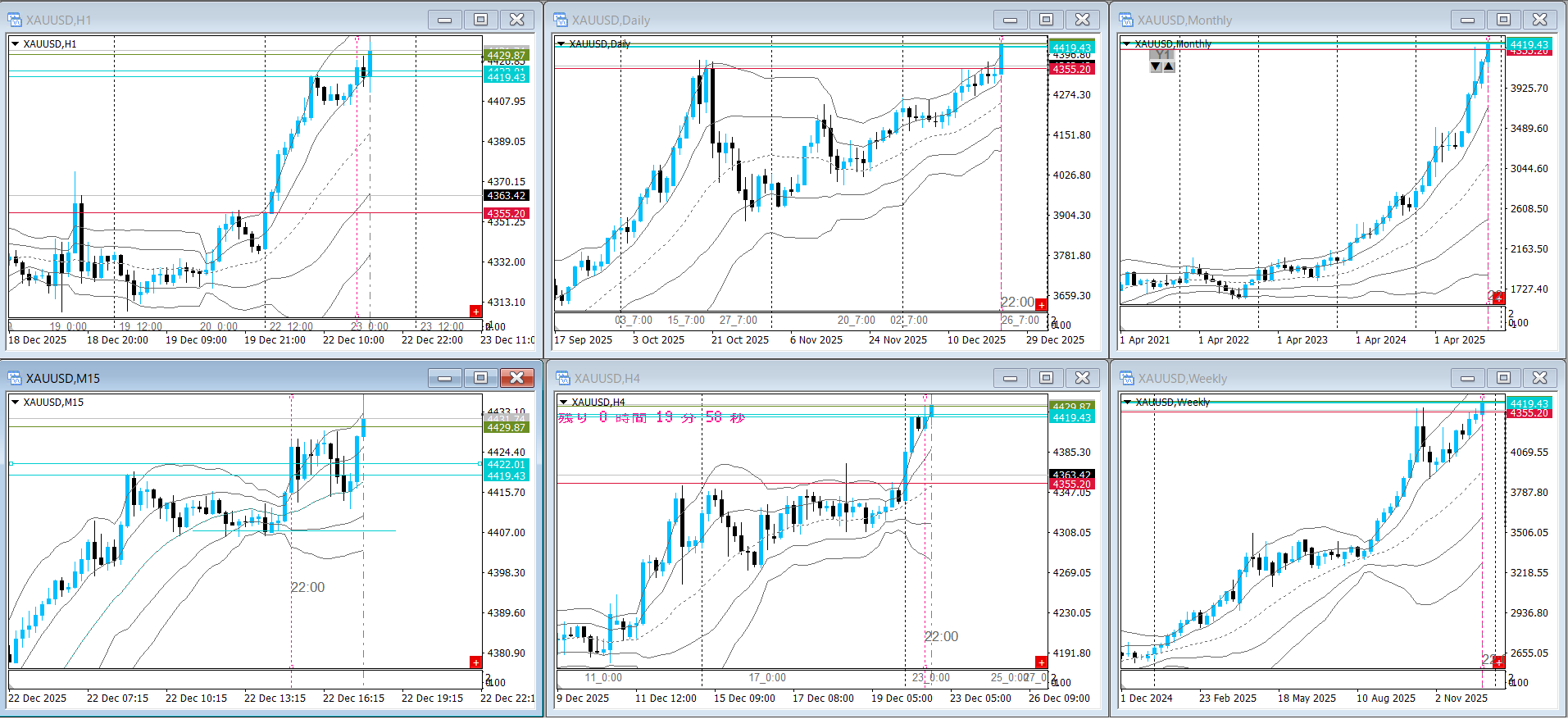The image size is (1568, 719).
Task: Expand the XAUUSD,M15 chart dropdown triangle
Action: (15, 403)
